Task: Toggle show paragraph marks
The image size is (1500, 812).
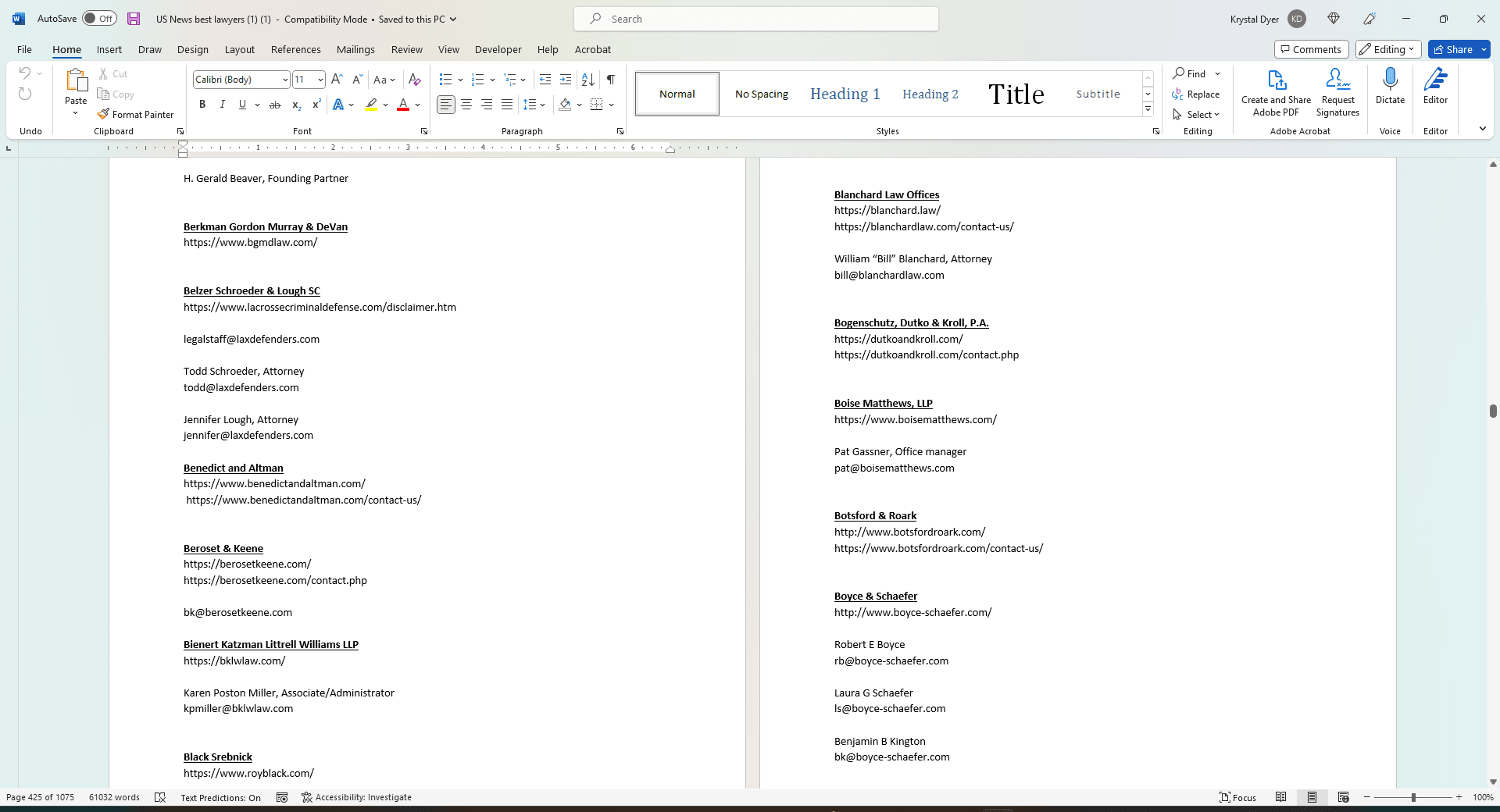Action: [611, 79]
